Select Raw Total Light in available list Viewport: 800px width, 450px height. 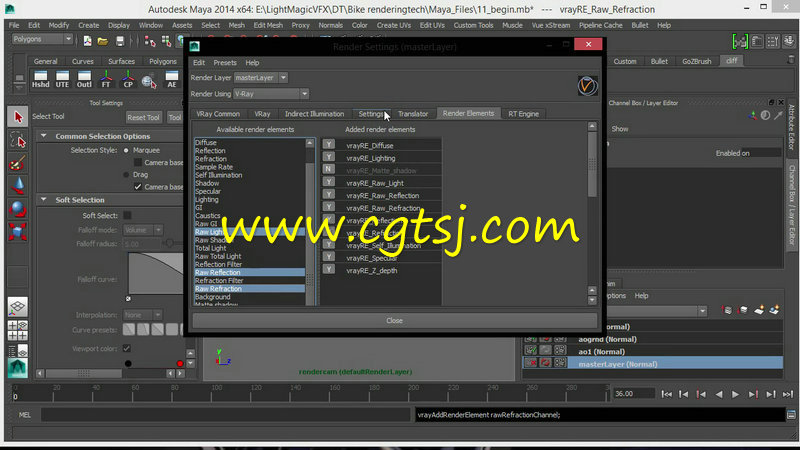(x=218, y=256)
